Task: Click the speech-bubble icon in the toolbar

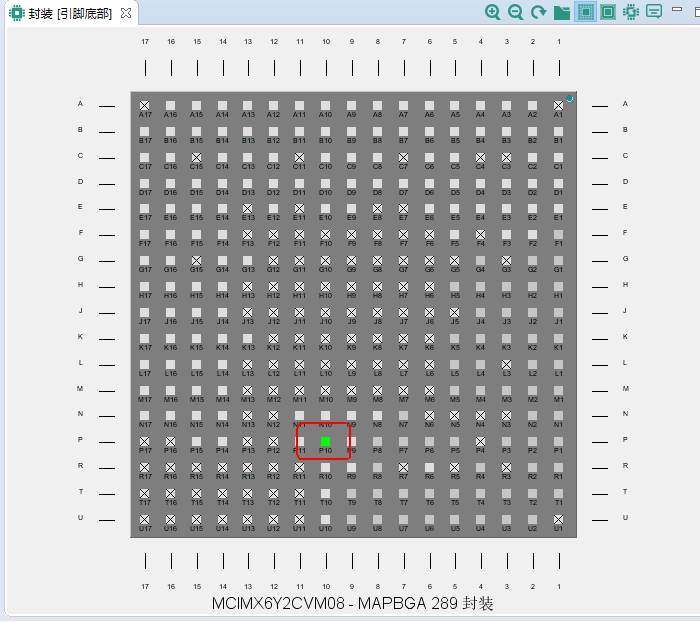Action: [x=654, y=12]
